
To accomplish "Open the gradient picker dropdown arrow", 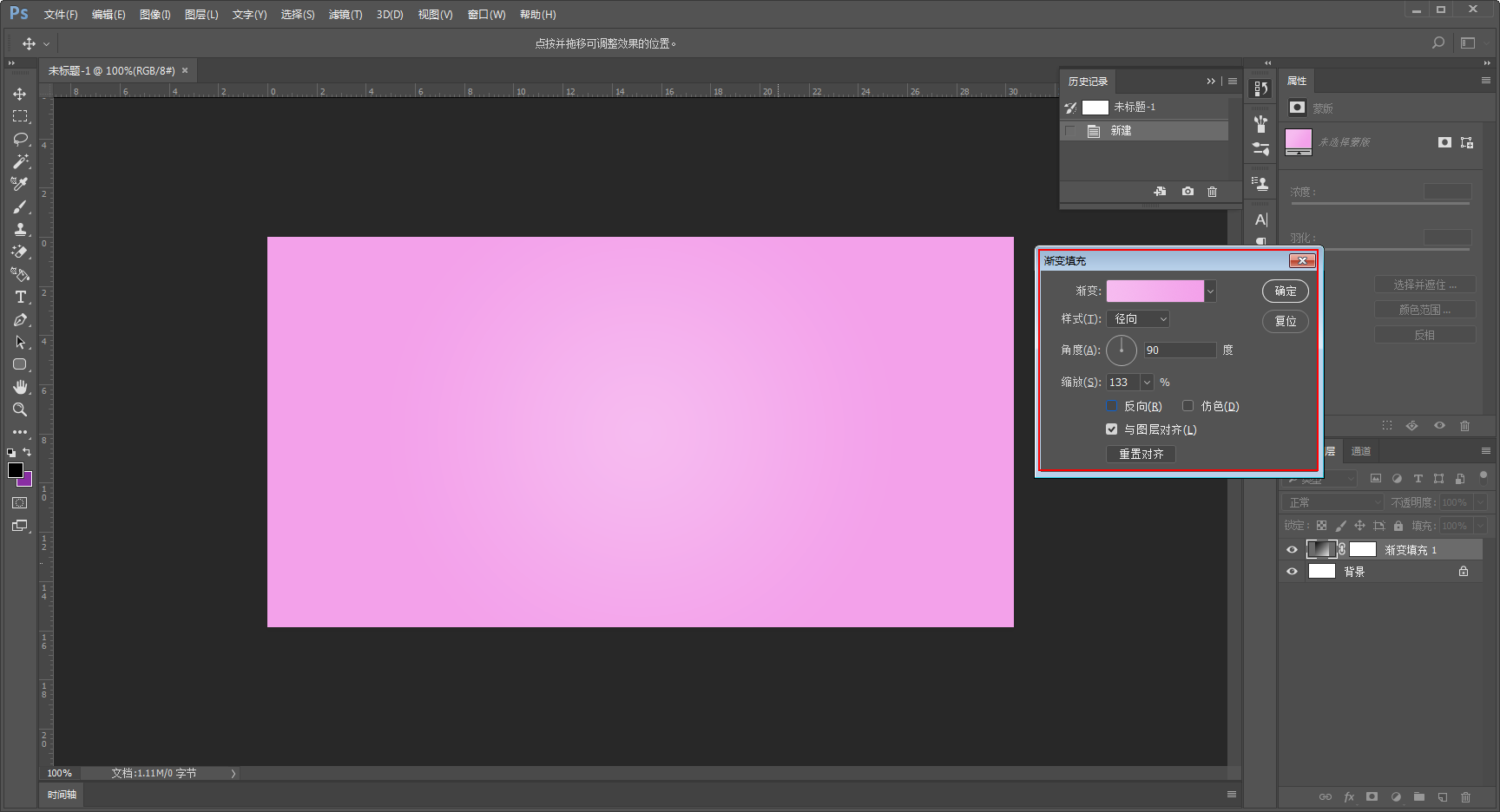I will click(x=1210, y=291).
